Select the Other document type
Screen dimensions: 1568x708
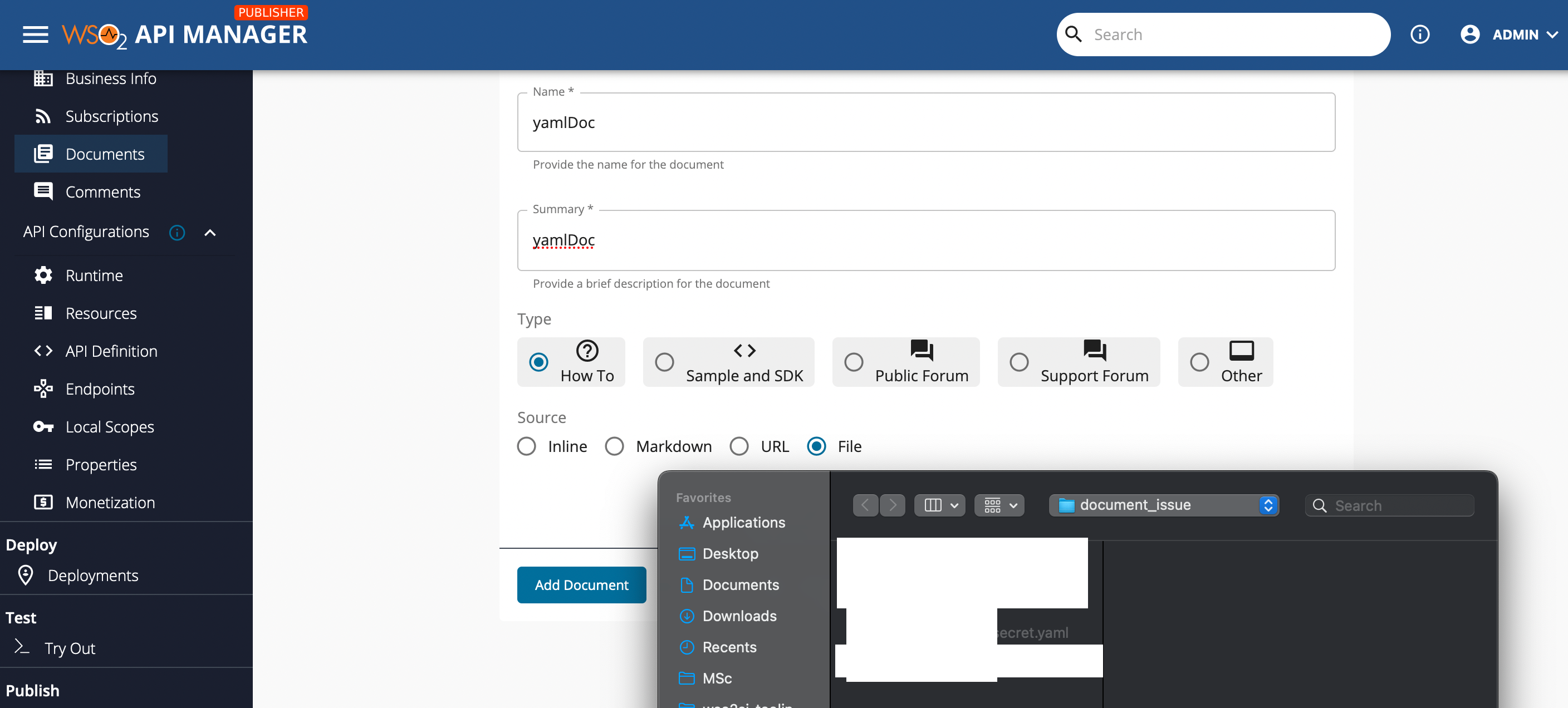(1199, 362)
